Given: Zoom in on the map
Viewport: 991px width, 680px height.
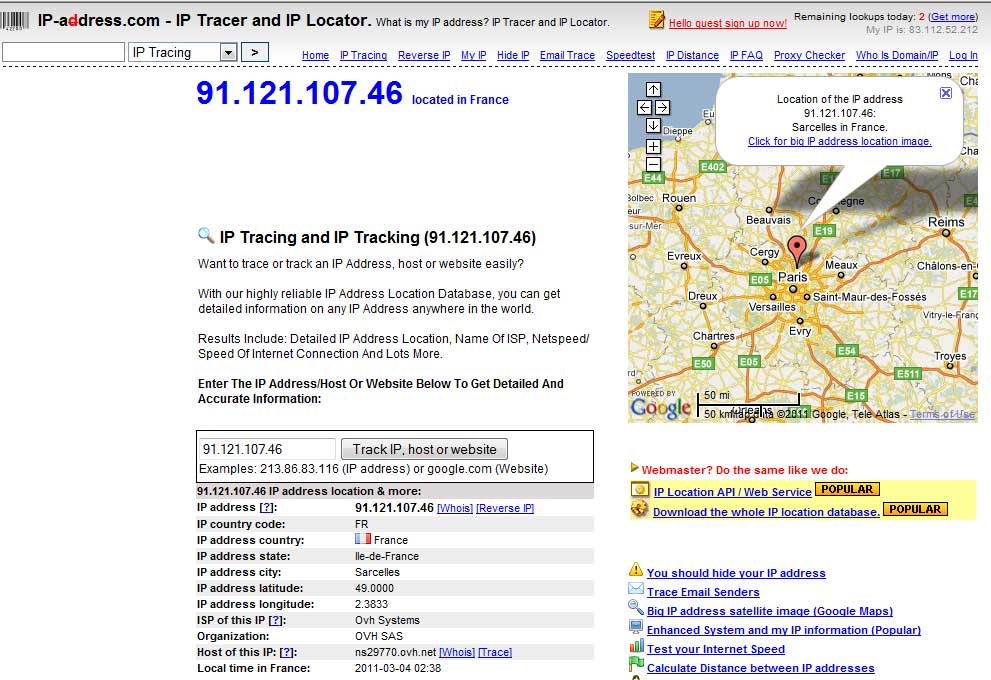Looking at the screenshot, I should [x=653, y=146].
